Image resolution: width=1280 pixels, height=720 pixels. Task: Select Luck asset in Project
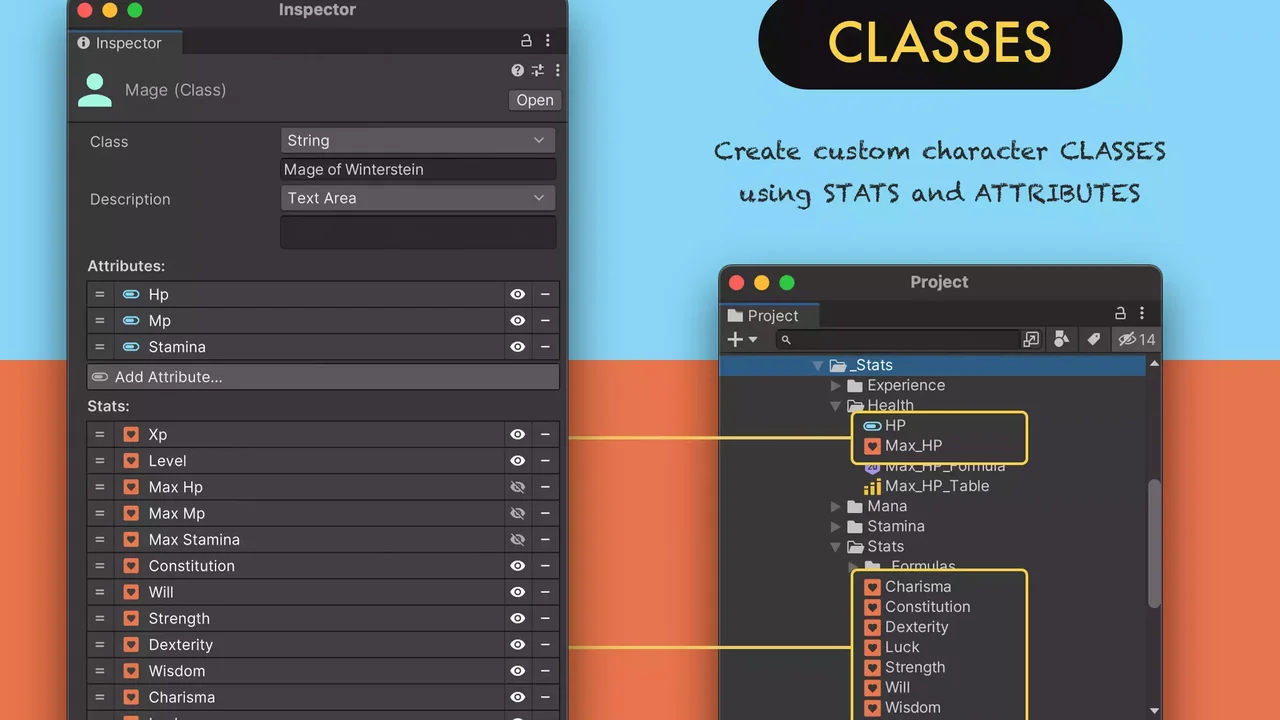point(902,647)
